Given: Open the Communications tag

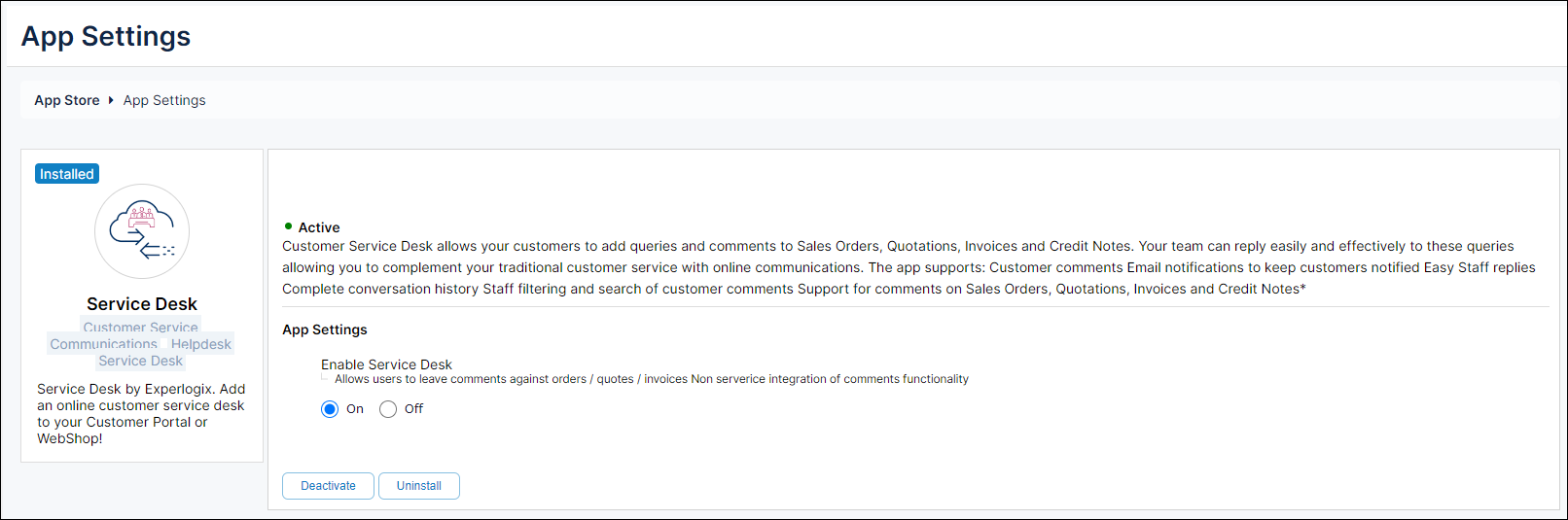Looking at the screenshot, I should (103, 344).
